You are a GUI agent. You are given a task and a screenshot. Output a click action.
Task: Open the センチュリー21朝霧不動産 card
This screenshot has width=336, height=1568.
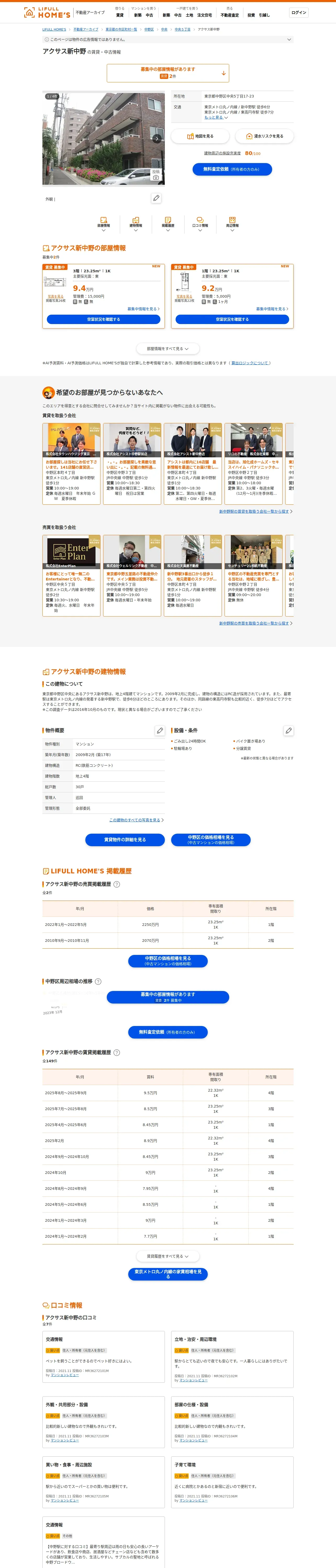coord(253,576)
